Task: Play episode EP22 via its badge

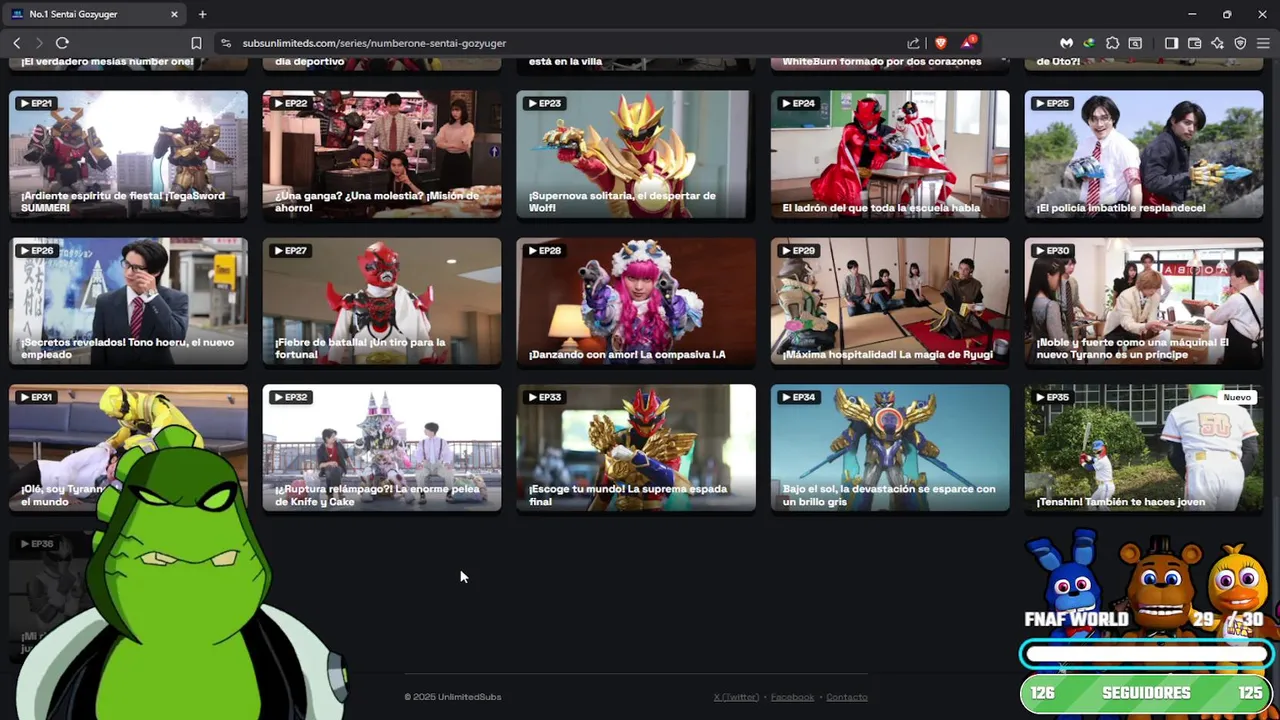Action: pos(289,103)
